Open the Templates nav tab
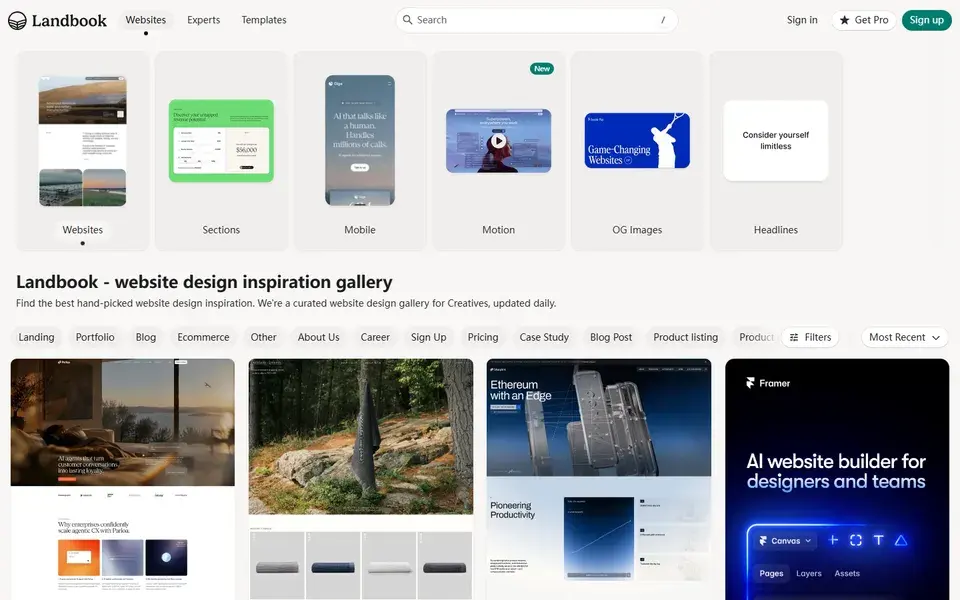Image resolution: width=960 pixels, height=600 pixels. tap(264, 20)
